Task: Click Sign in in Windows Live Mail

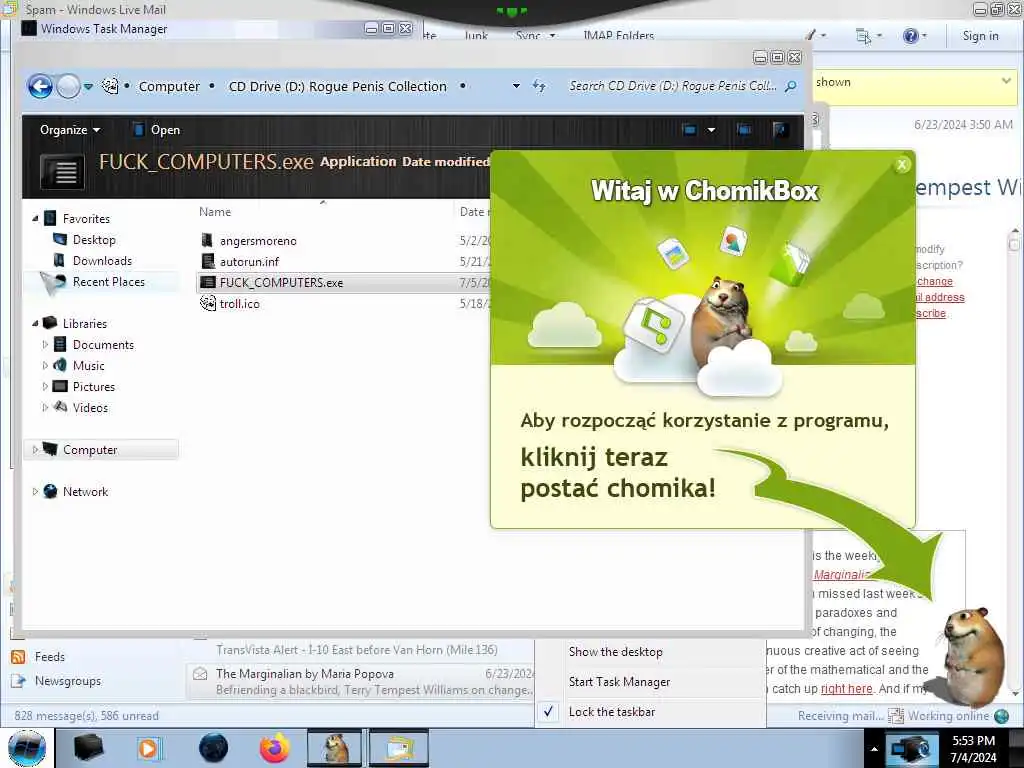Action: (980, 36)
